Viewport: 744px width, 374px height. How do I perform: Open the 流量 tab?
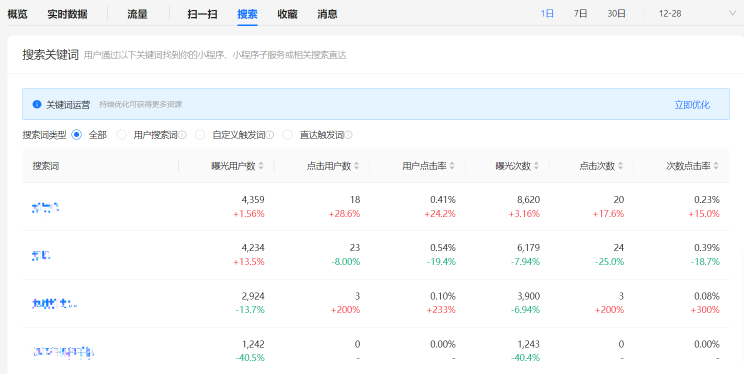137,14
